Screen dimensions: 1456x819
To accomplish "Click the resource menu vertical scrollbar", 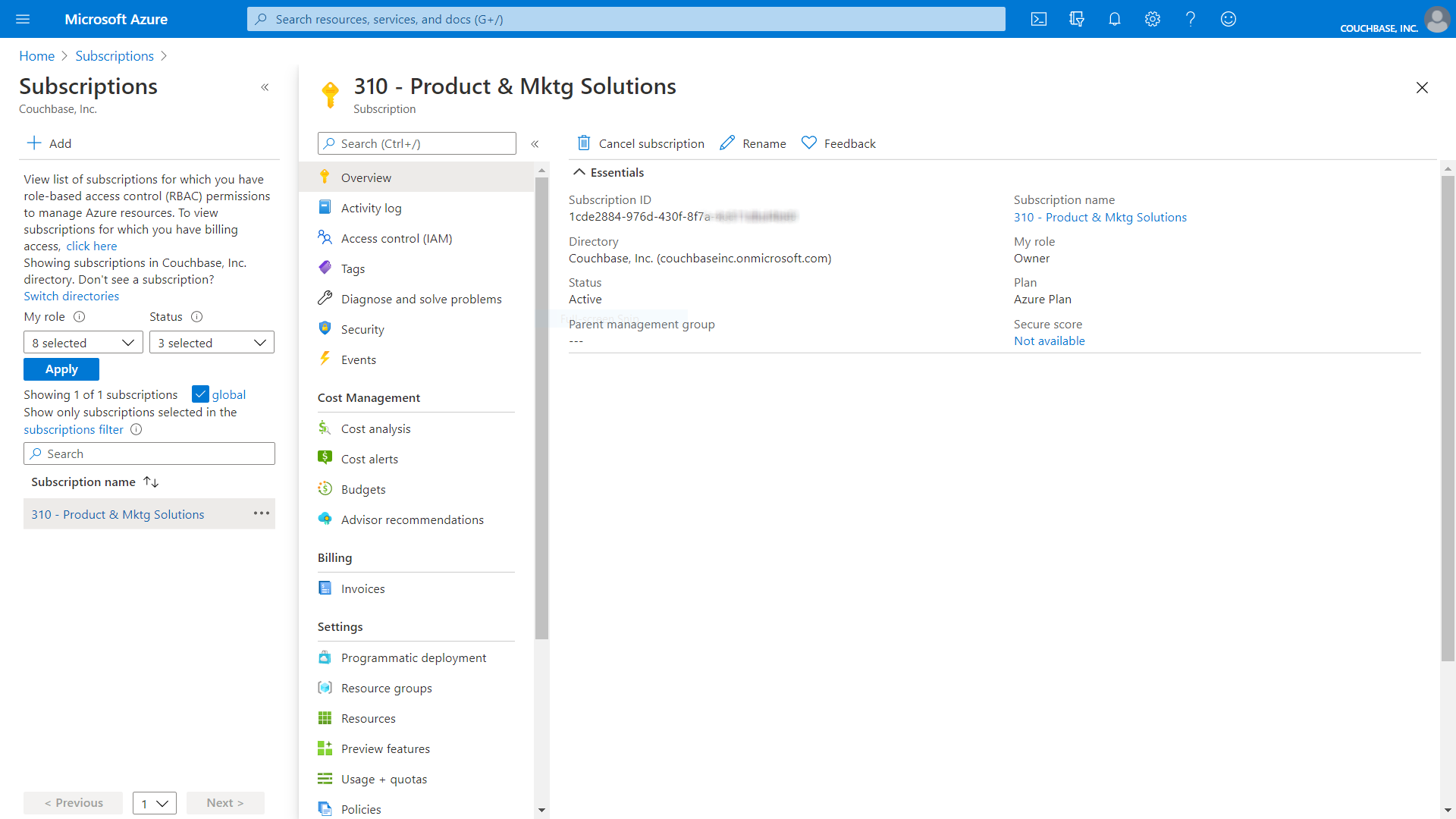I will coord(541,409).
